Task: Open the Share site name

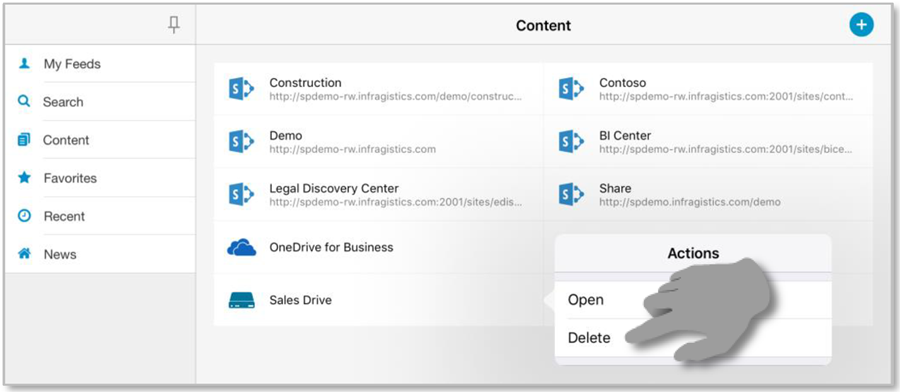Action: (615, 188)
